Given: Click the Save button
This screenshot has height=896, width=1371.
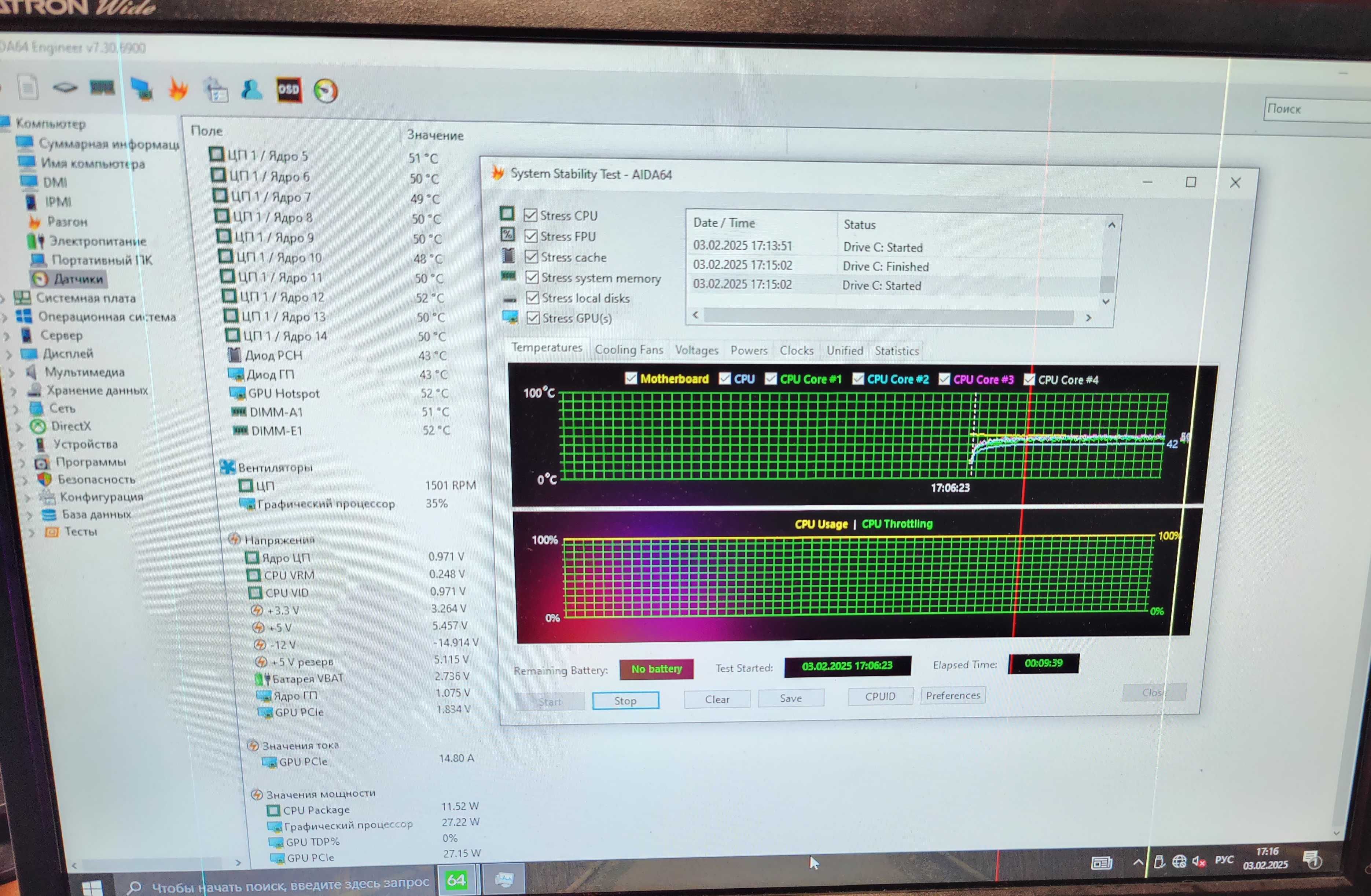Looking at the screenshot, I should (790, 698).
